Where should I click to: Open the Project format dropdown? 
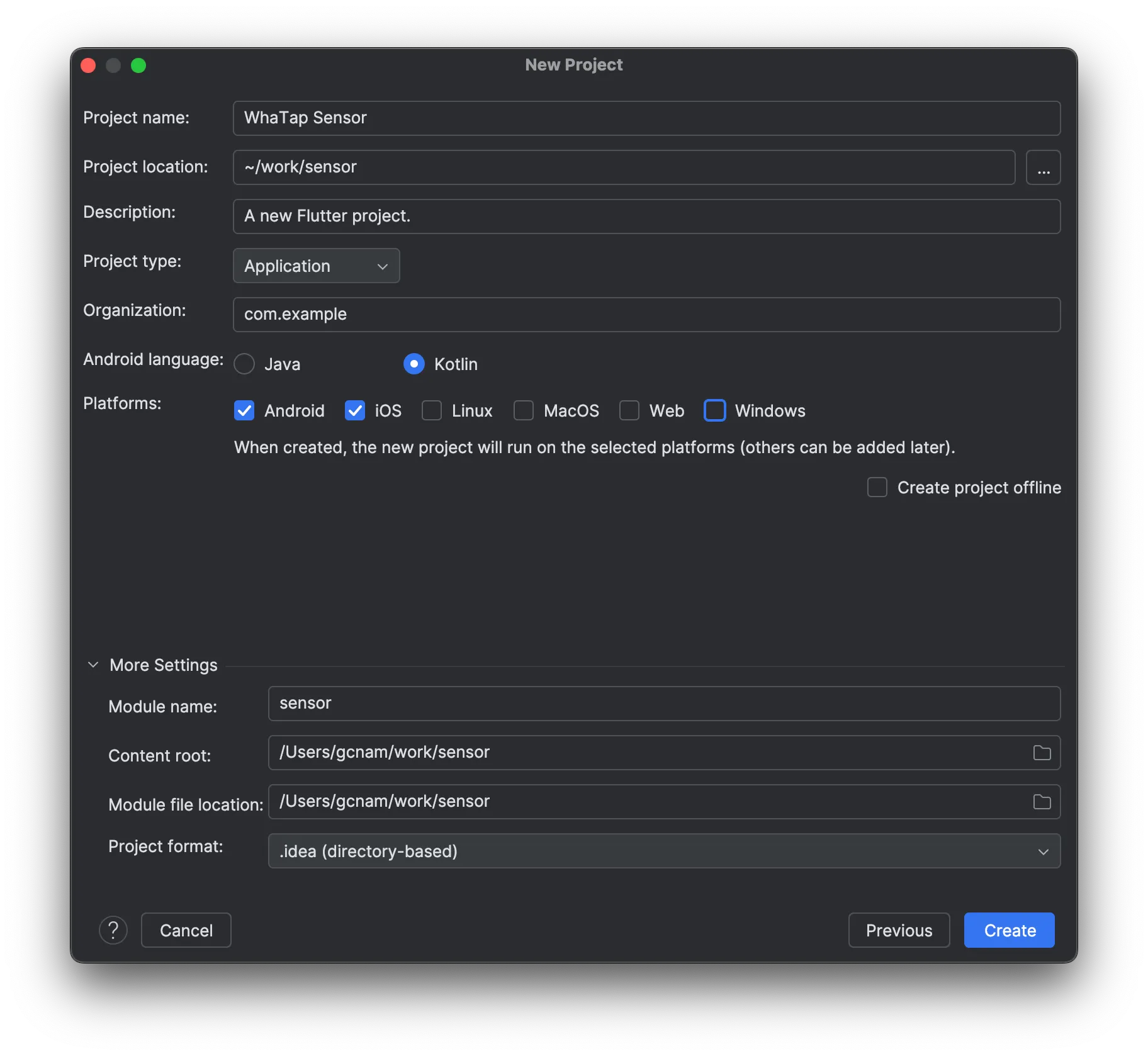[664, 851]
